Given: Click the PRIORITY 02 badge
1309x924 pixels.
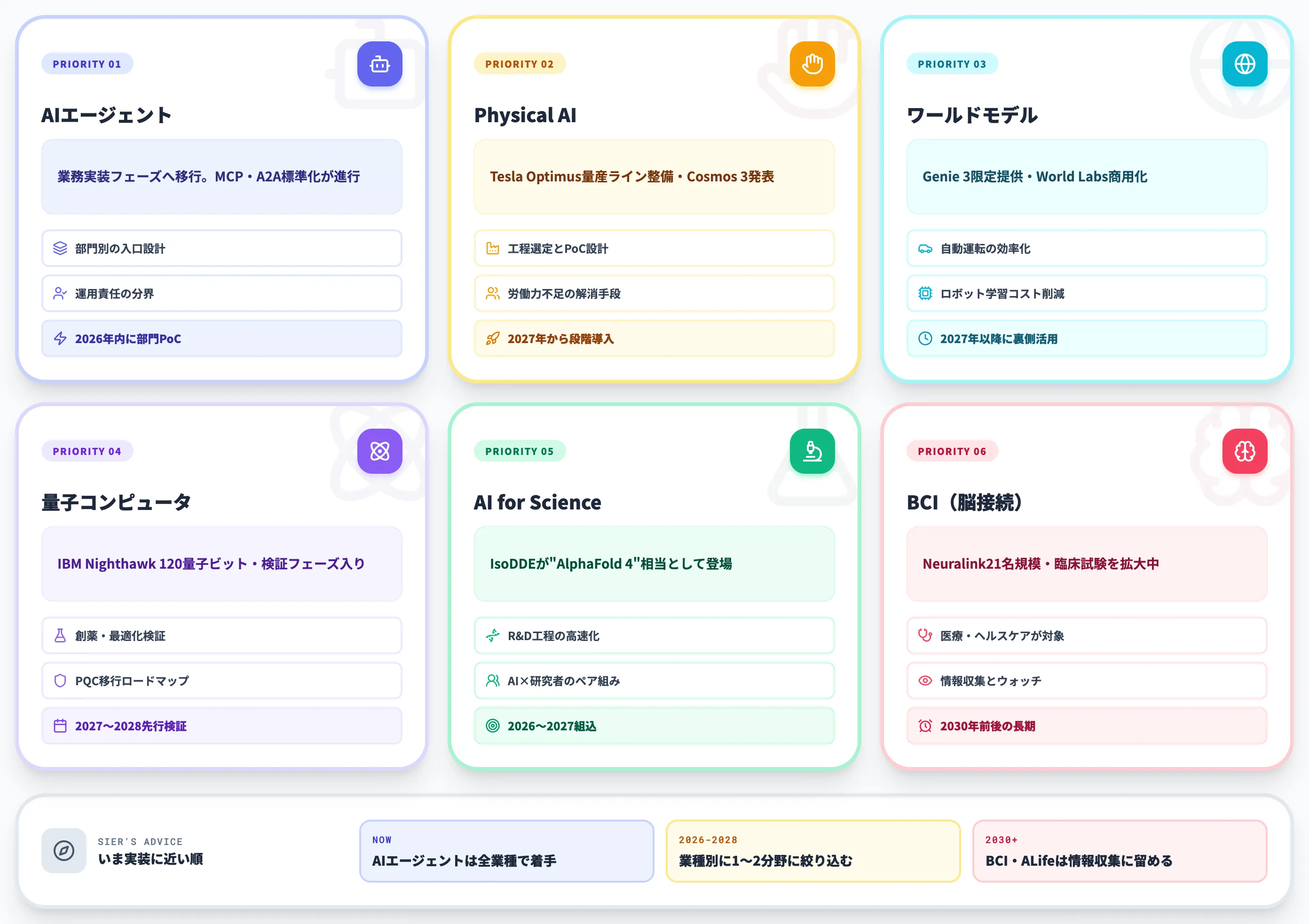Looking at the screenshot, I should coord(520,64).
